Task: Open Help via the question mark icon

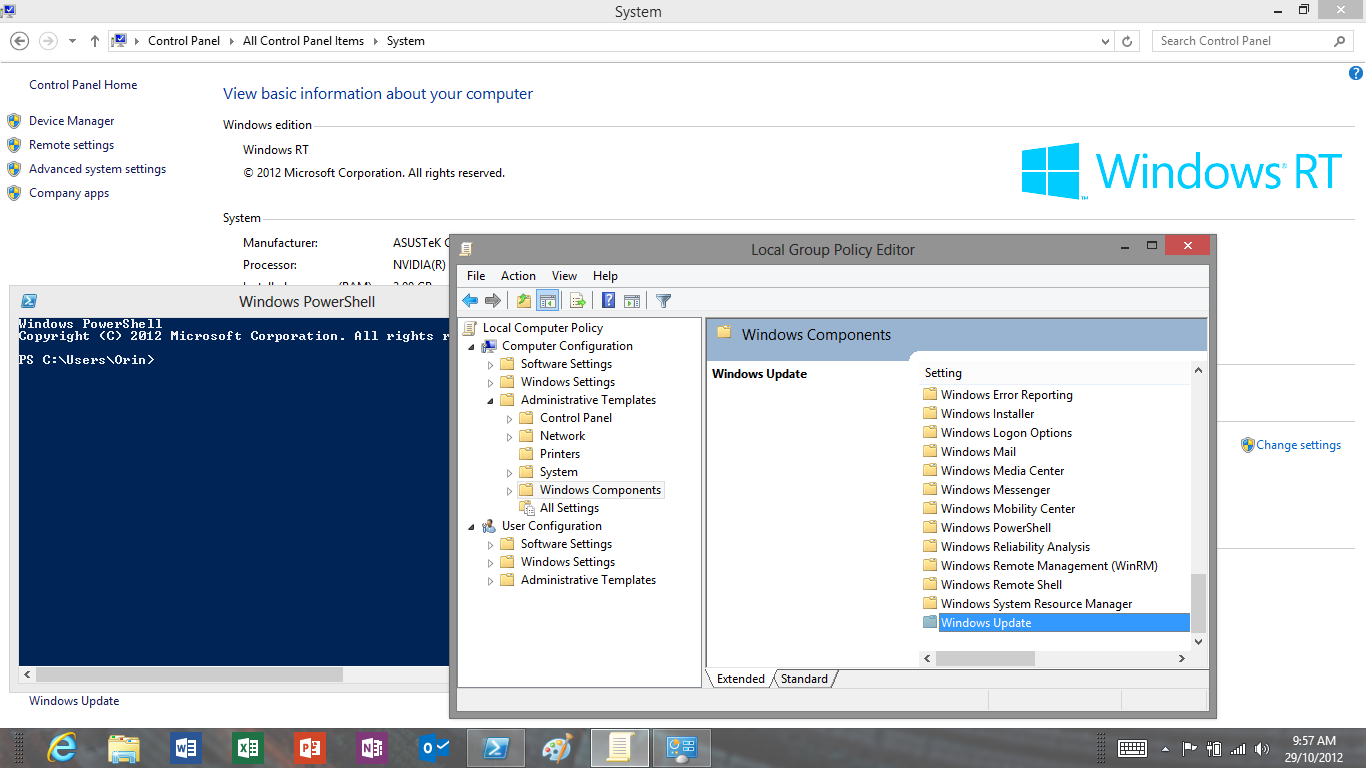Action: 608,300
